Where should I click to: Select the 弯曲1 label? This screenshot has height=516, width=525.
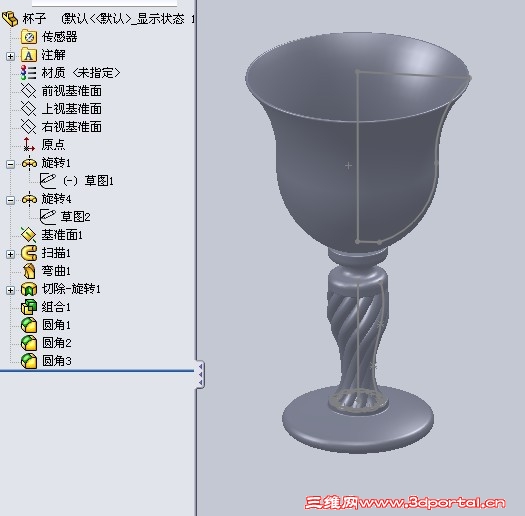coord(56,271)
